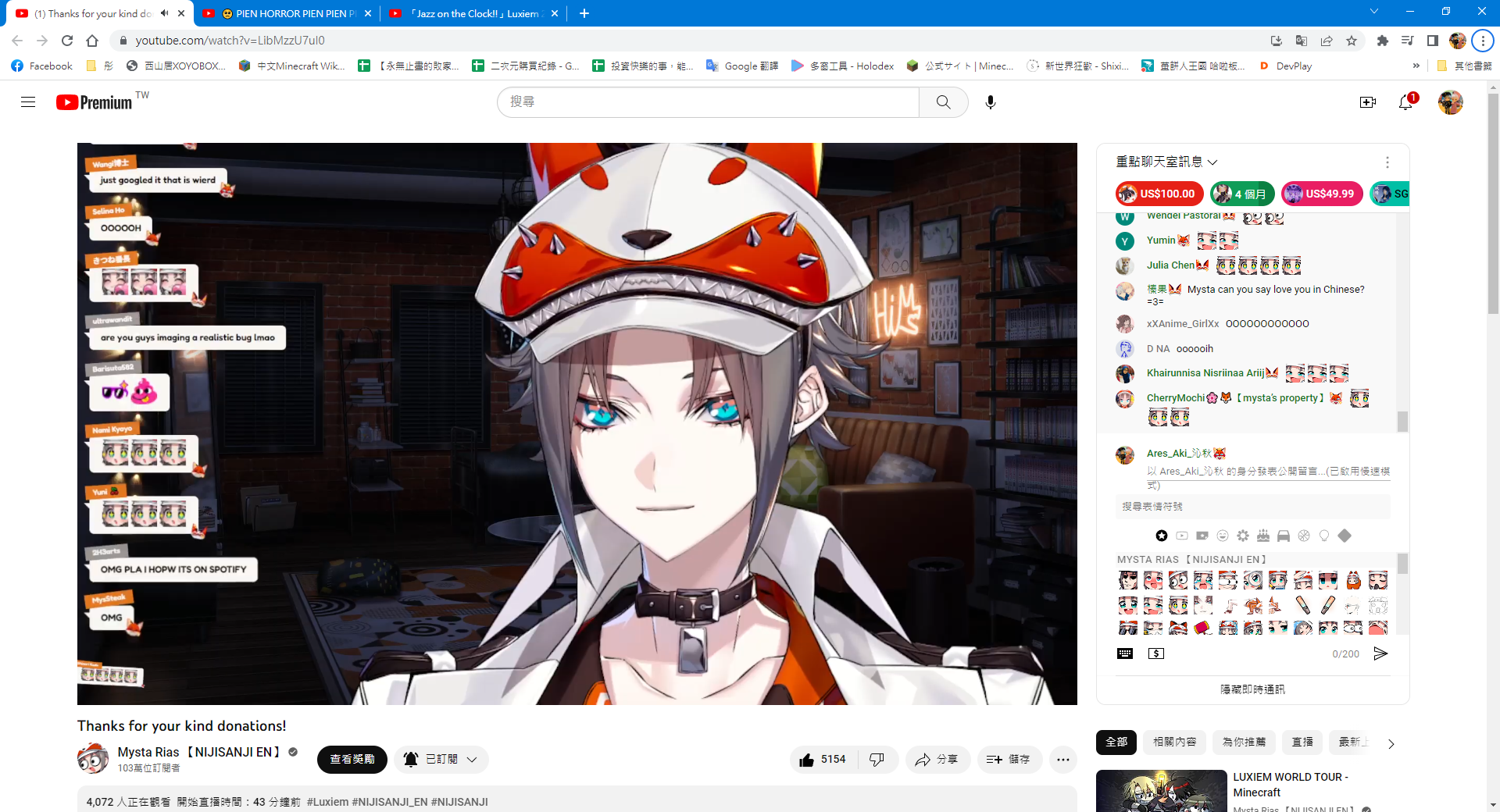Select the smiley face emoji category
The height and width of the screenshot is (812, 1500).
click(x=1223, y=536)
